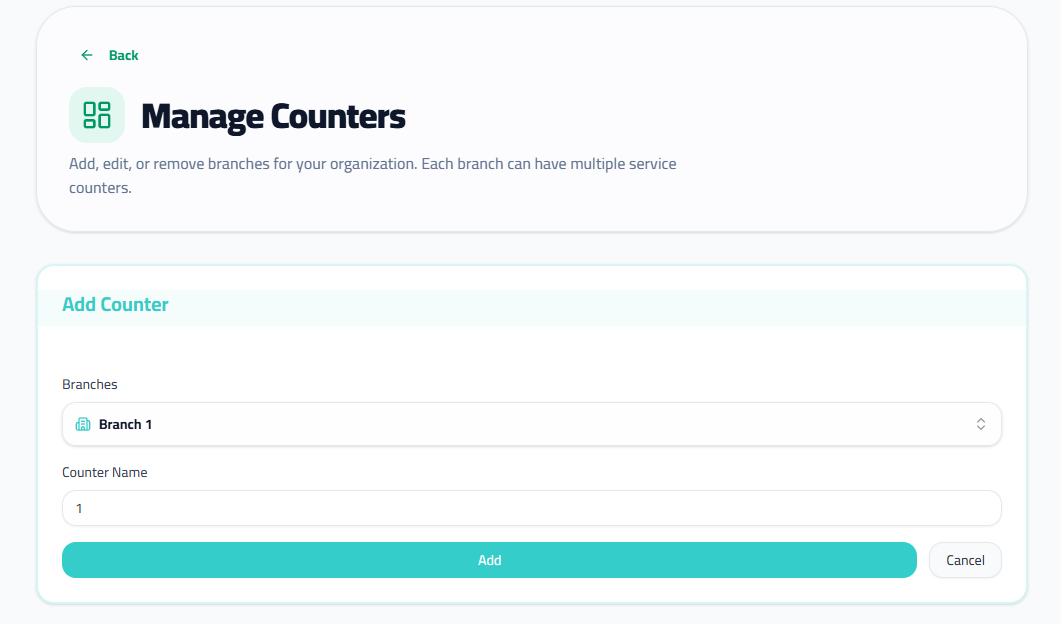Click the branch building icon inside the selector

(83, 424)
